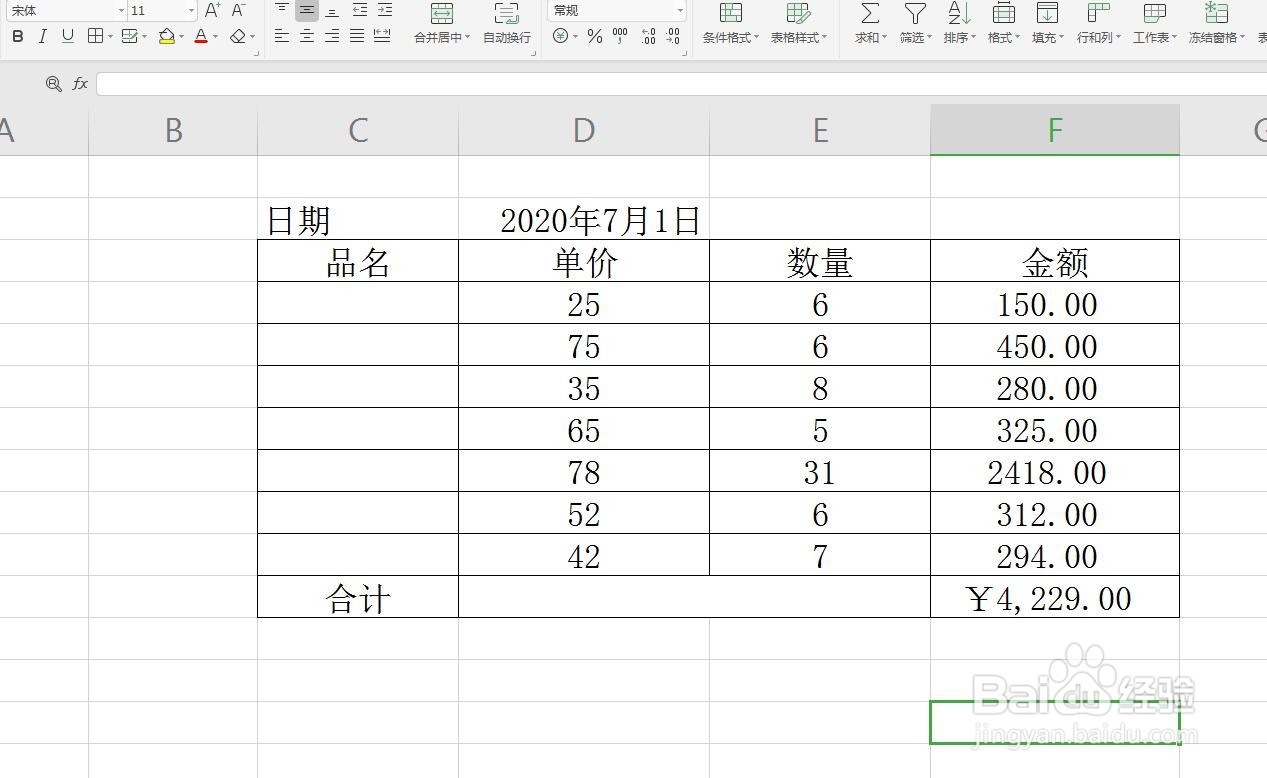Open the font size dropdown
This screenshot has width=1267, height=778.
pos(190,10)
